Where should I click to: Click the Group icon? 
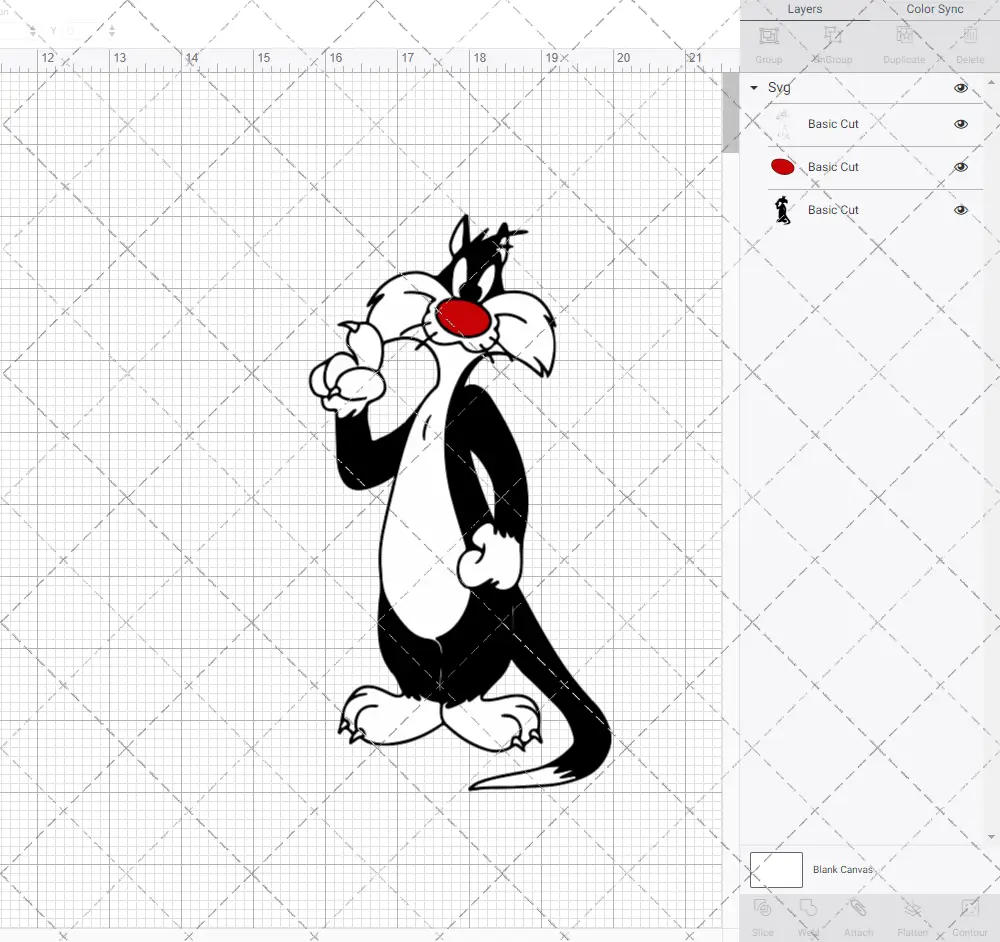(768, 36)
